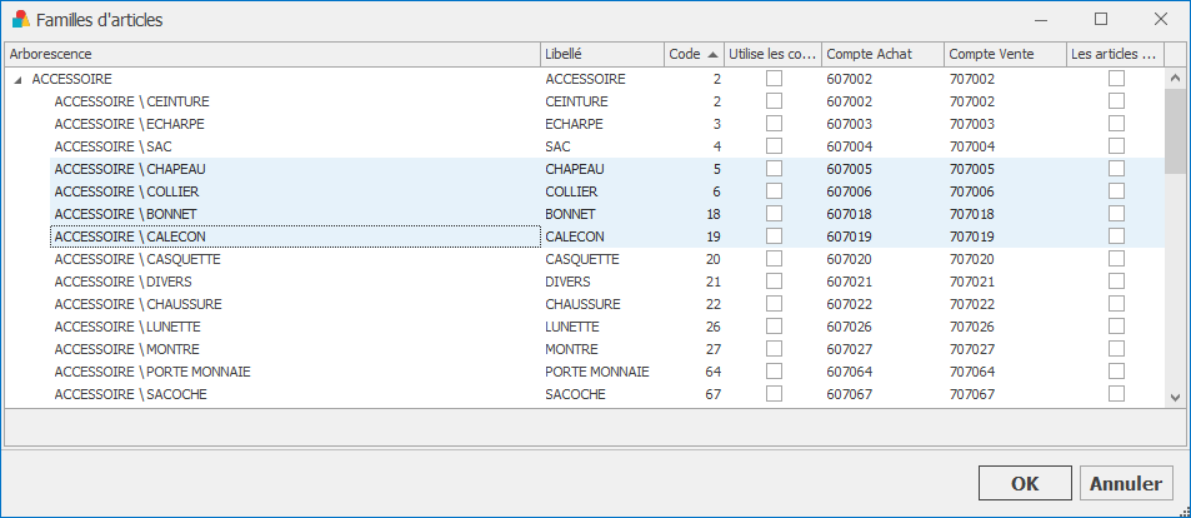The image size is (1191, 518).
Task: Click the Annuler button
Action: click(x=1126, y=484)
